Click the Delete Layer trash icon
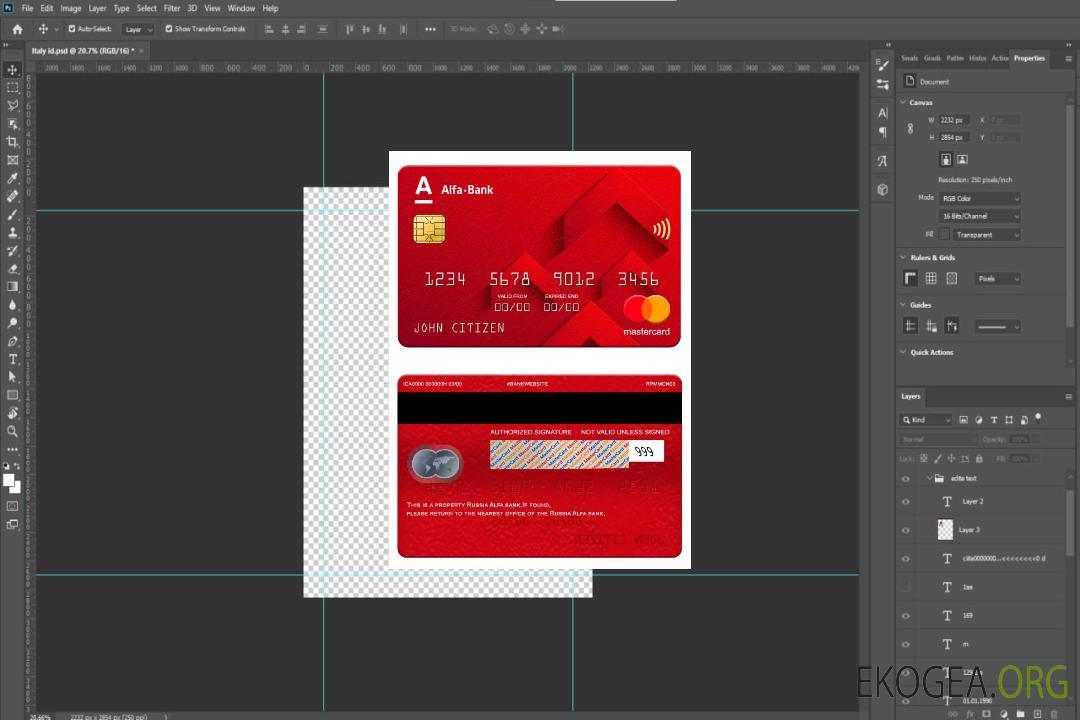This screenshot has height=720, width=1080. click(1054, 714)
